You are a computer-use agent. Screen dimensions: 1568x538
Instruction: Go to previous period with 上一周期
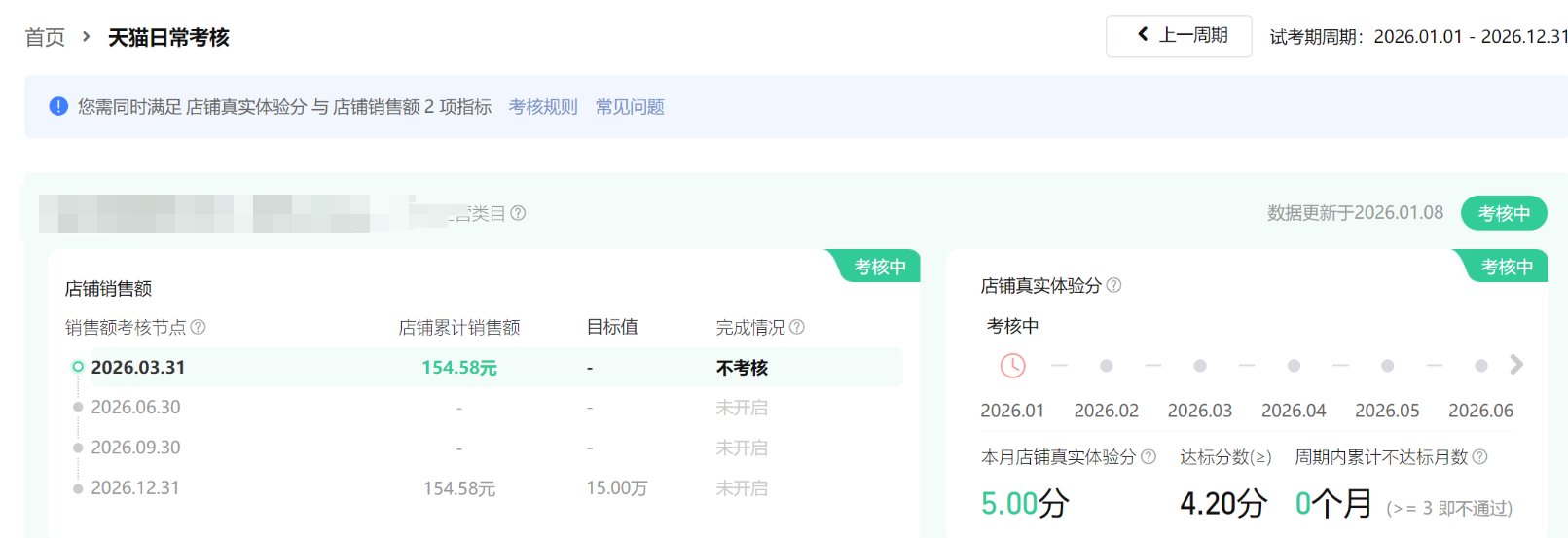point(1179,36)
